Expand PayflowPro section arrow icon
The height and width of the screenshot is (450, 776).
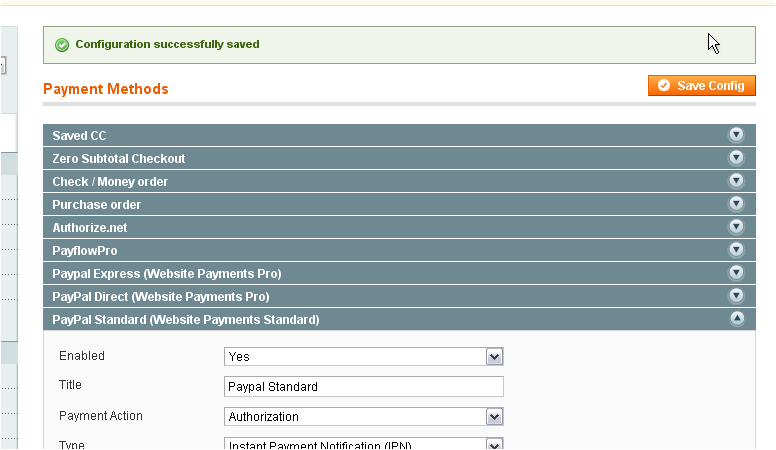click(x=737, y=250)
